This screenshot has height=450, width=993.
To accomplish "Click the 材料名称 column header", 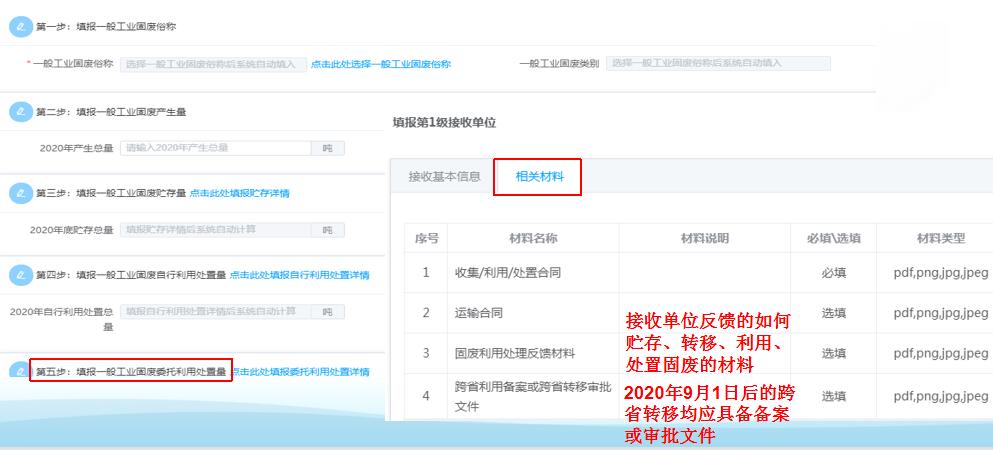I will point(532,238).
